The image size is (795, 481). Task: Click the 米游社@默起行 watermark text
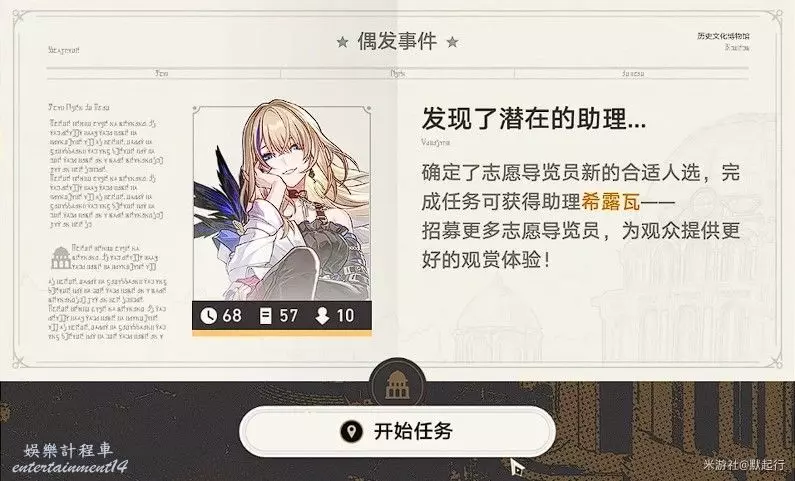coord(744,464)
